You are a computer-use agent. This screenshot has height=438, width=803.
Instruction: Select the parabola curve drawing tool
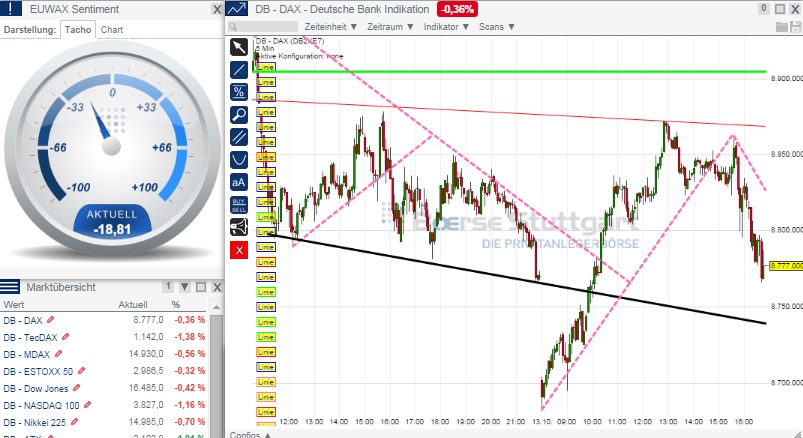click(239, 160)
